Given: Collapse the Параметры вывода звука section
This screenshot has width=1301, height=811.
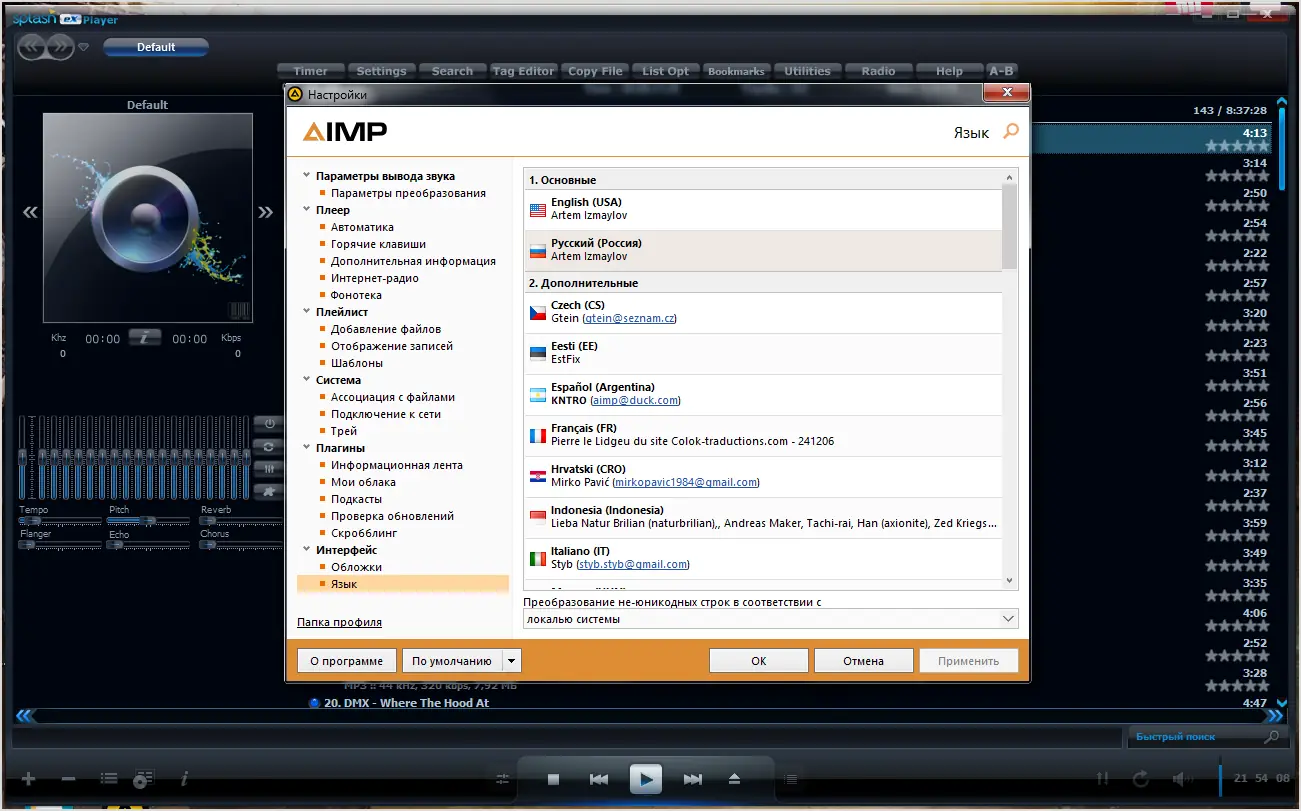Looking at the screenshot, I should point(307,176).
